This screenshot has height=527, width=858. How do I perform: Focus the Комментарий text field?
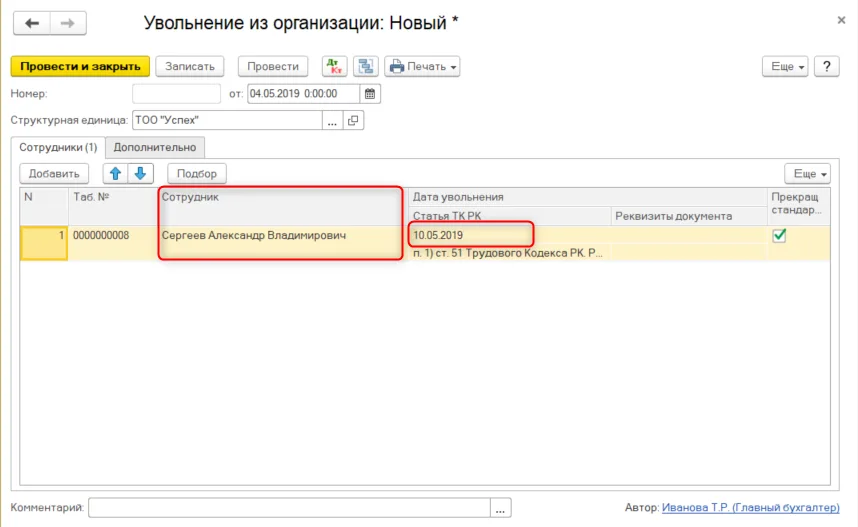click(x=289, y=508)
